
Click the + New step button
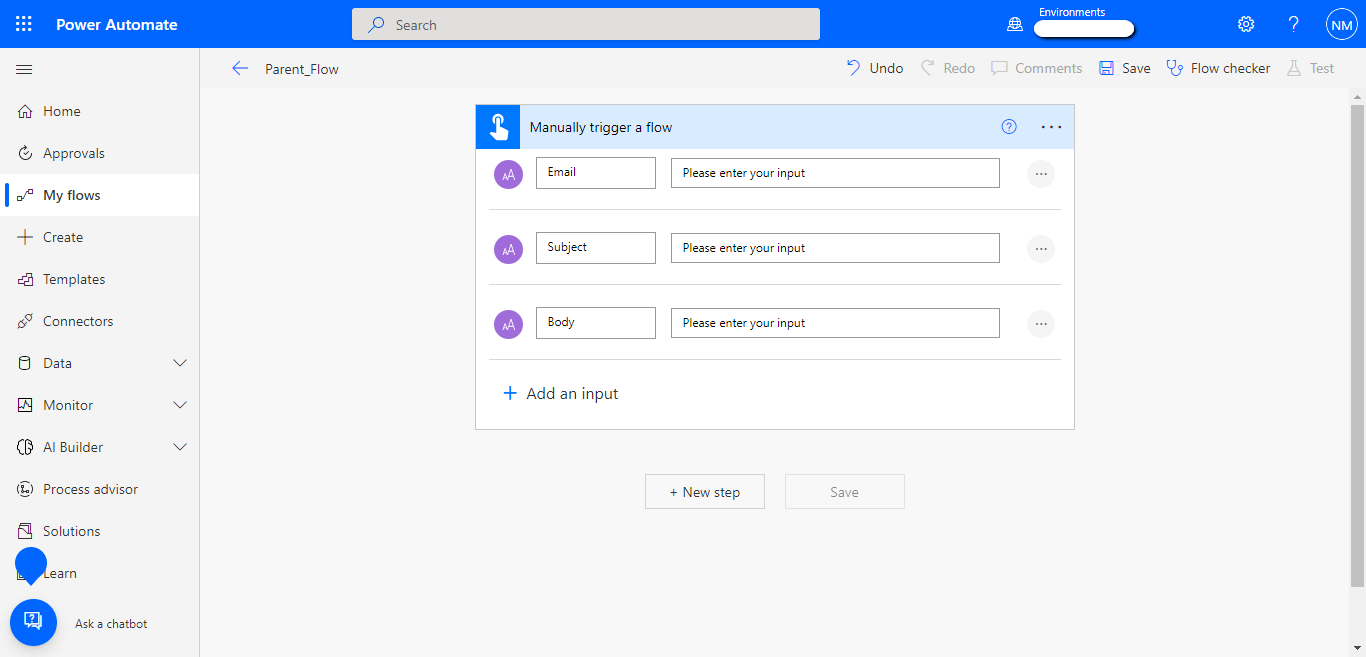(705, 492)
